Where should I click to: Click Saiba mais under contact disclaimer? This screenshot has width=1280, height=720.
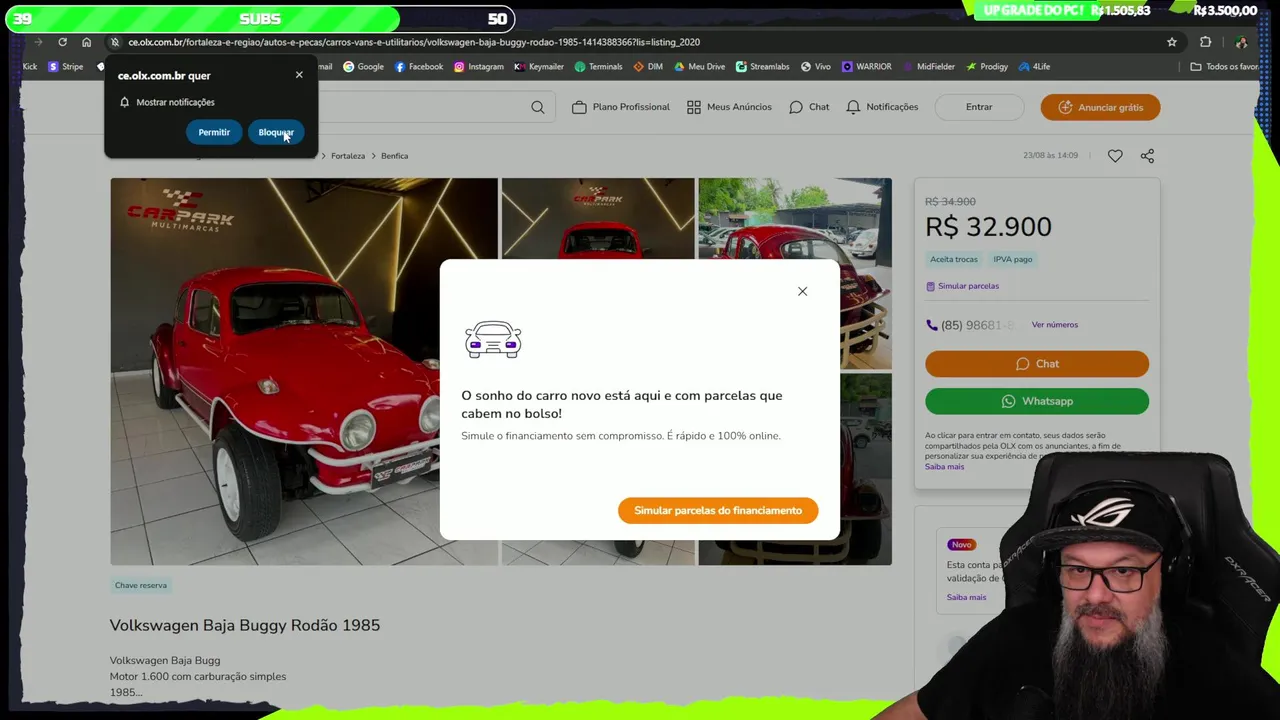[x=944, y=467]
